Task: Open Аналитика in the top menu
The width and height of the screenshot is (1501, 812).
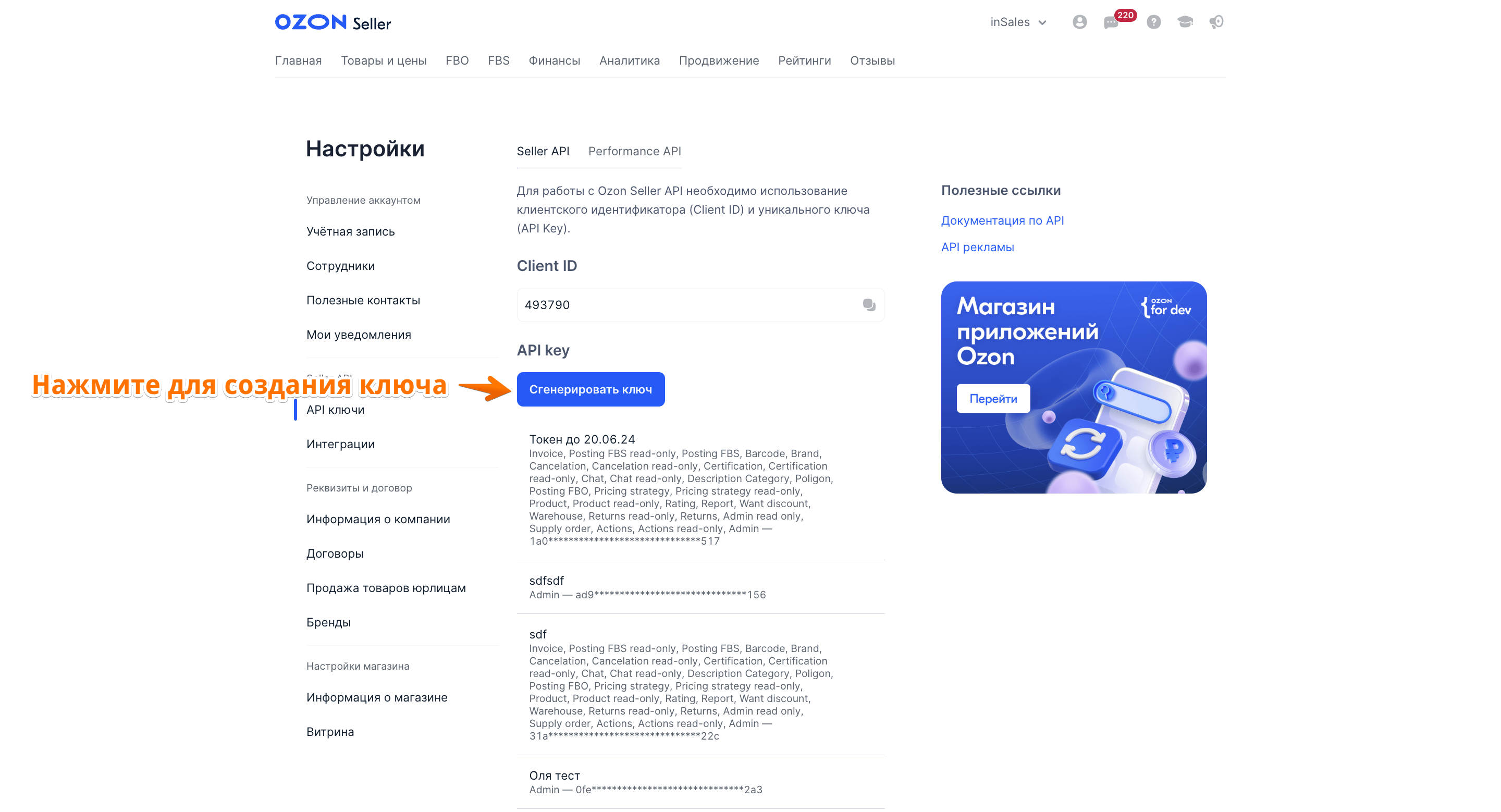Action: click(629, 60)
